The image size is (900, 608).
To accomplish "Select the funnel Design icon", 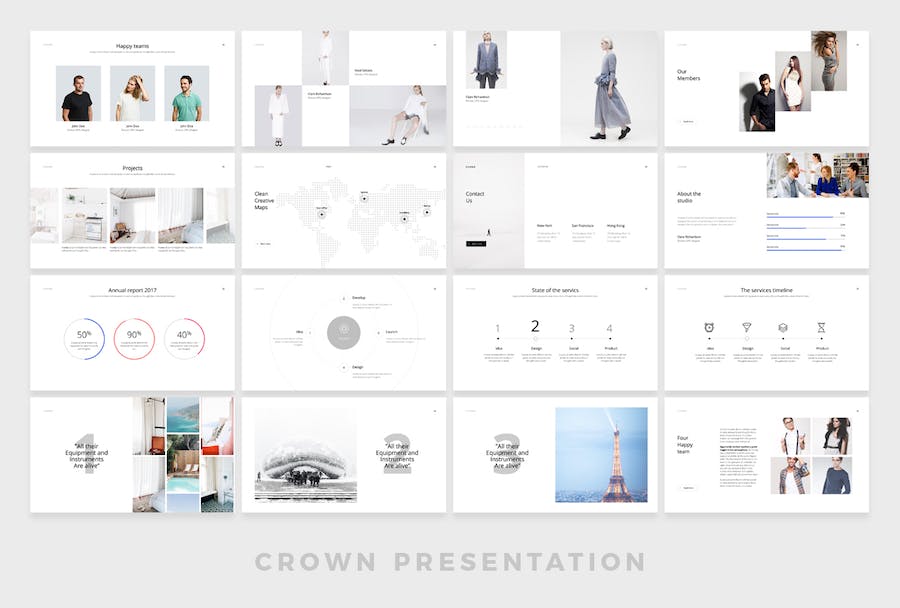I will (x=746, y=327).
